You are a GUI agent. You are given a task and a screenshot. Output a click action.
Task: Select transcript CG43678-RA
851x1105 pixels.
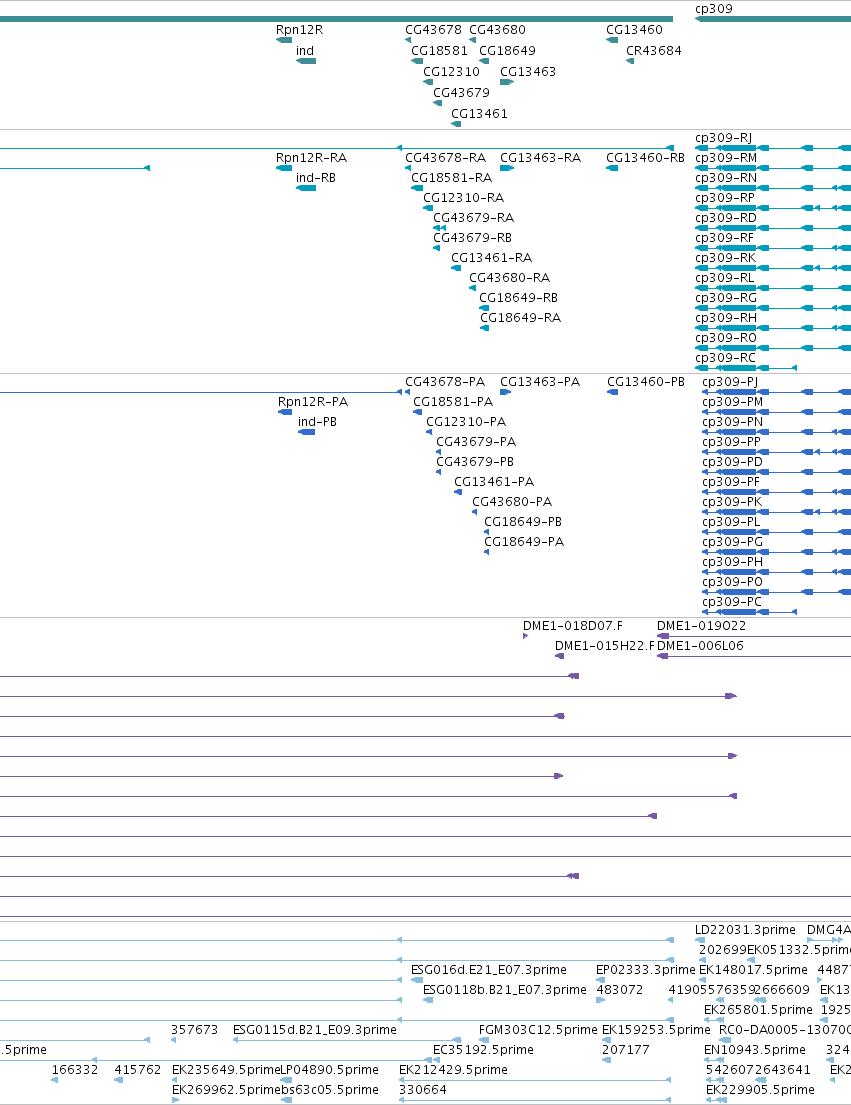pos(445,158)
